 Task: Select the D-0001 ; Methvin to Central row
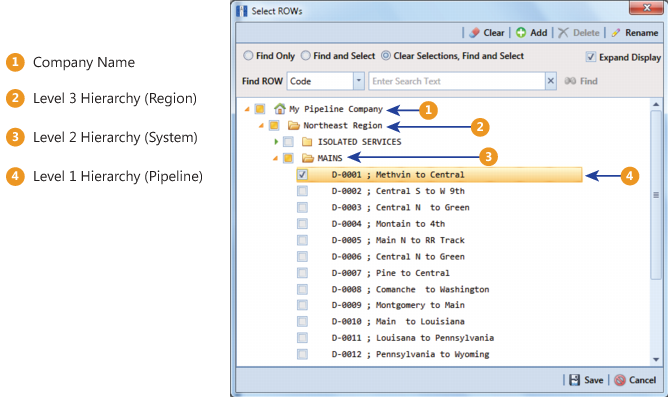click(439, 174)
